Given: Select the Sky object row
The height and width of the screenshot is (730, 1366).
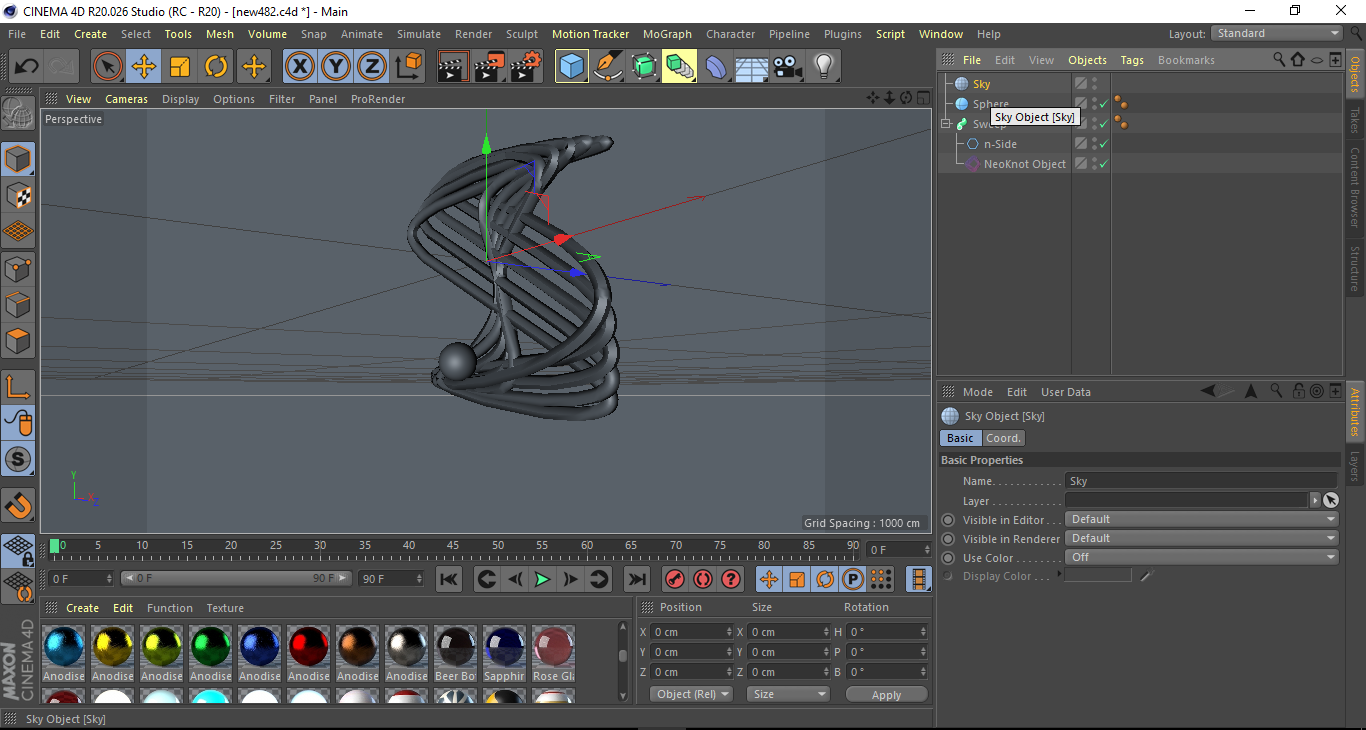Looking at the screenshot, I should click(1140, 84).
